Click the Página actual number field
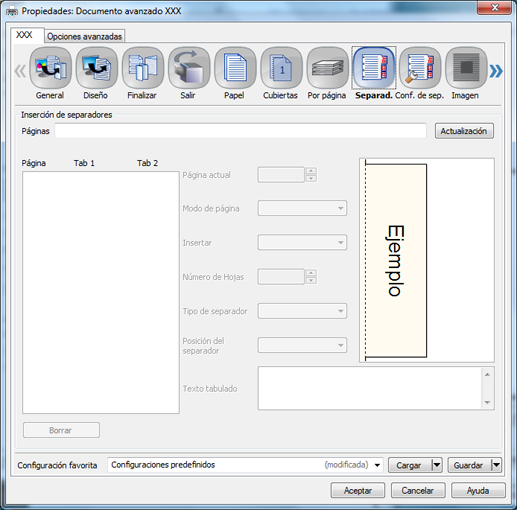Viewport: 517px width, 510px height. pyautogui.click(x=281, y=175)
